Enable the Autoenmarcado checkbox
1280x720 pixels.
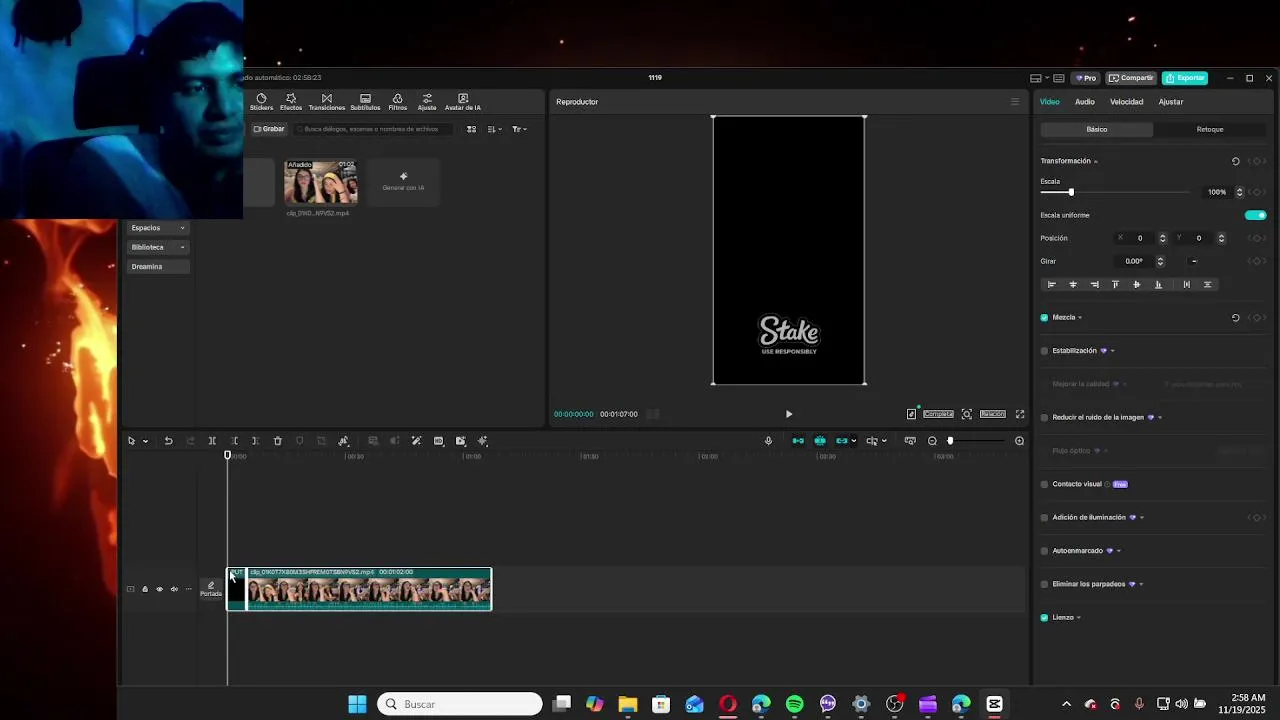(x=1044, y=551)
